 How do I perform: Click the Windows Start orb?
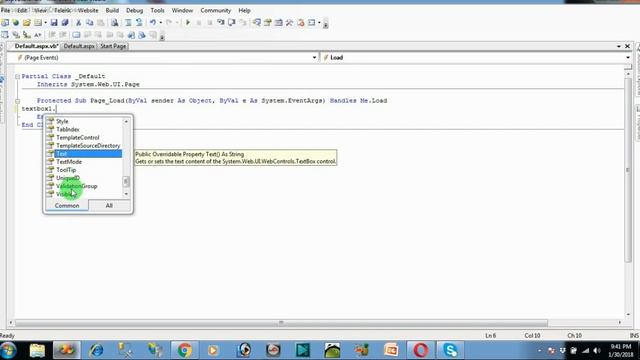[8, 350]
